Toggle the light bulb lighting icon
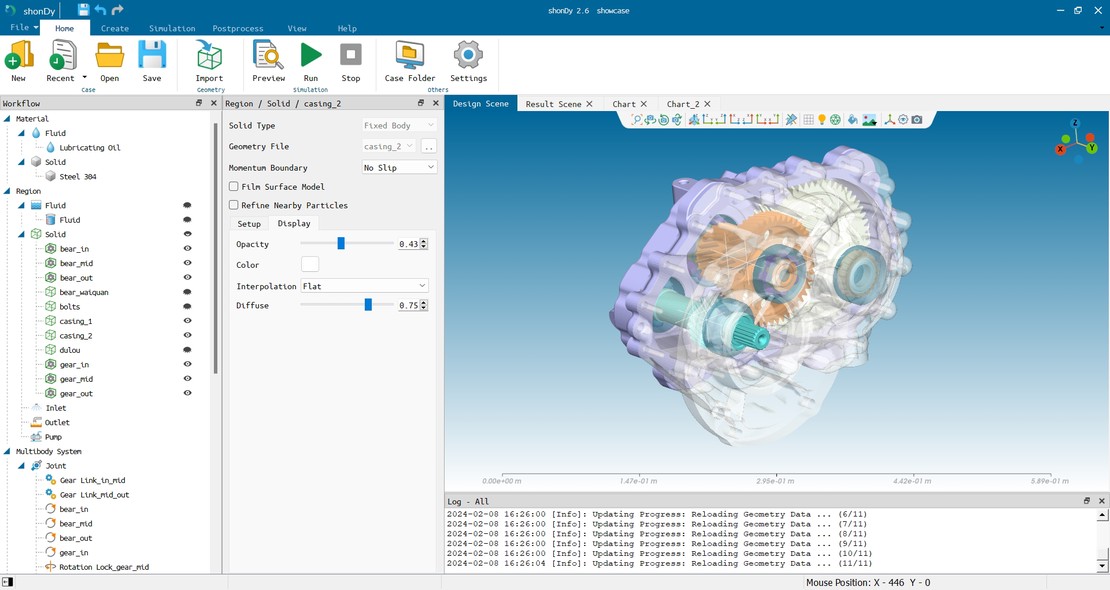 822,120
